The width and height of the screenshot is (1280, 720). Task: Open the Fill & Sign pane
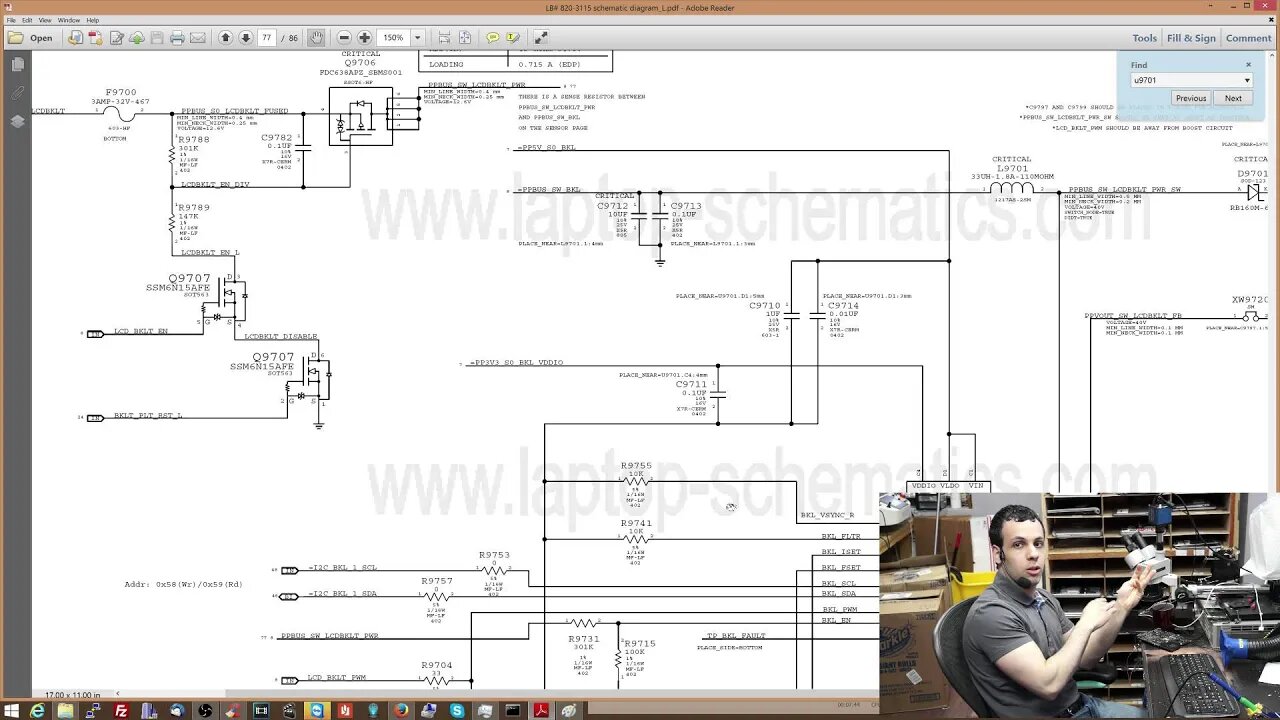pos(1191,38)
